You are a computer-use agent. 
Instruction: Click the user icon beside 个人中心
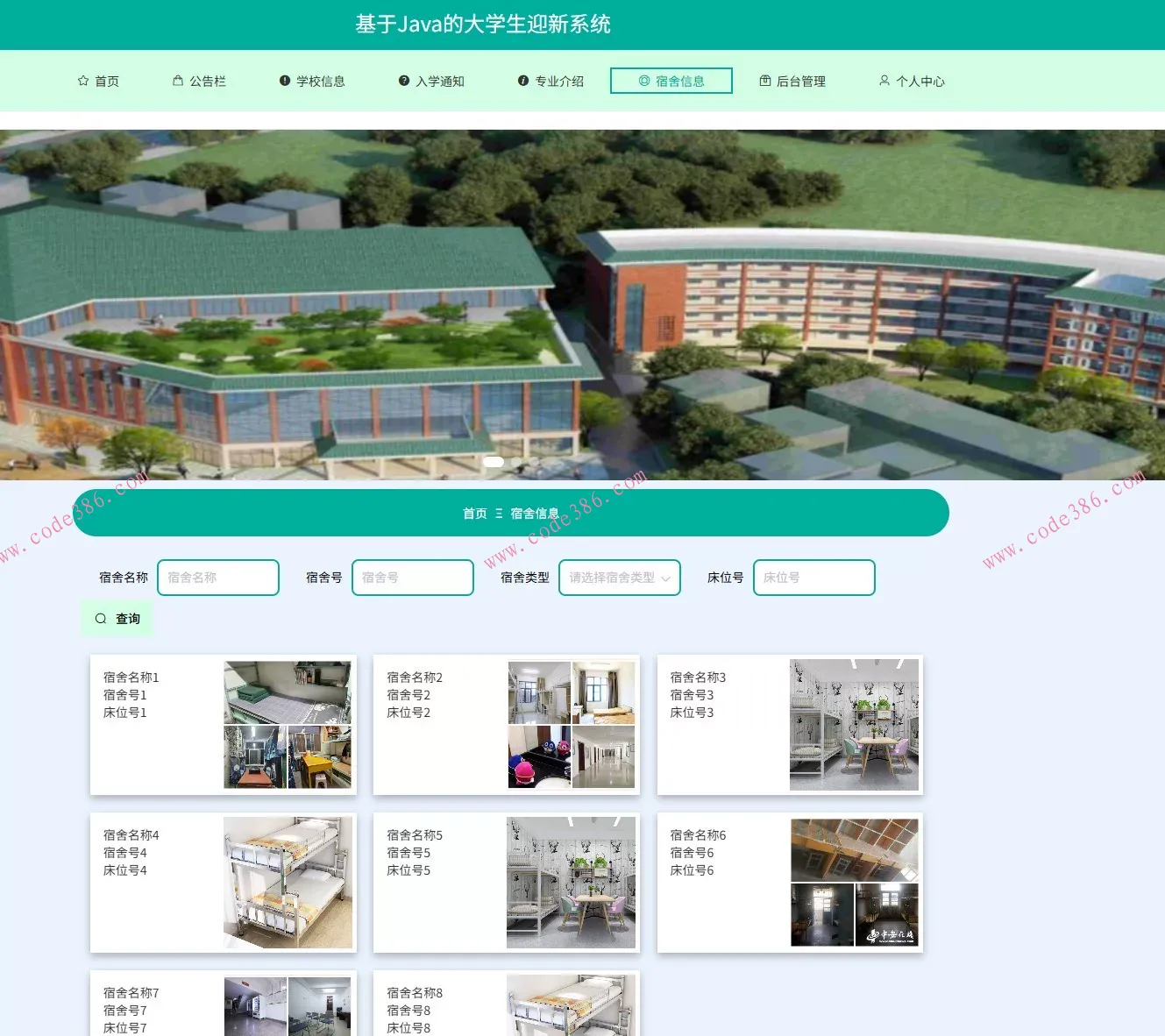coord(884,81)
